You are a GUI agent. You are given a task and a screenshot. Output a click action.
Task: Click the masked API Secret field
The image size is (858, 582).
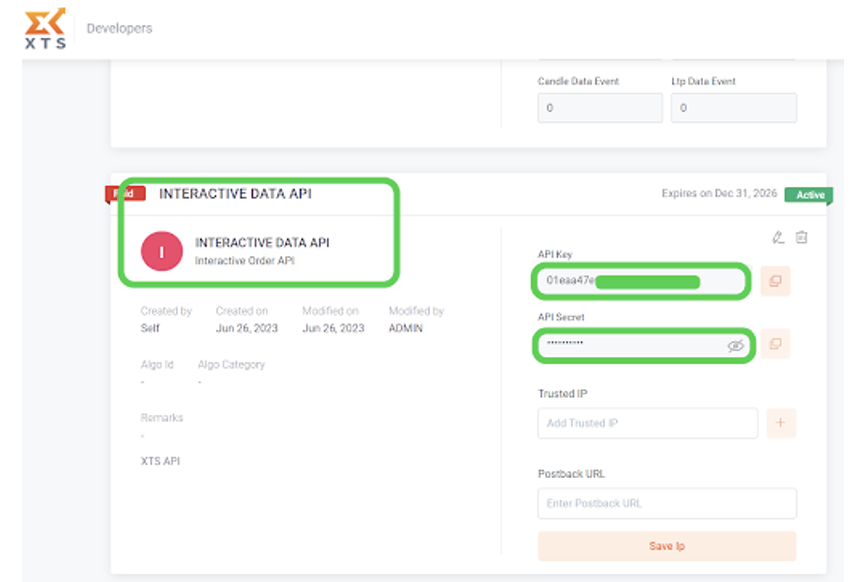click(630, 345)
